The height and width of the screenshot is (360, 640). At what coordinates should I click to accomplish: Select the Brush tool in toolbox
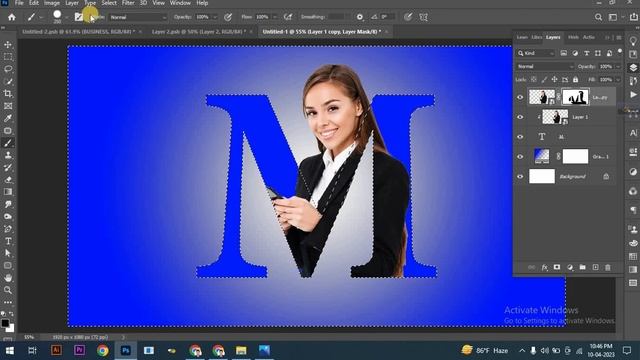(x=8, y=143)
